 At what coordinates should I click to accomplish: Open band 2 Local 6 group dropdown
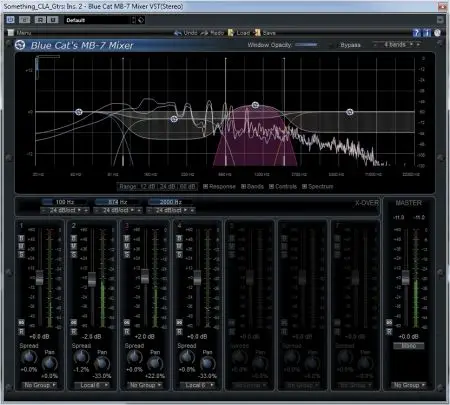91,385
